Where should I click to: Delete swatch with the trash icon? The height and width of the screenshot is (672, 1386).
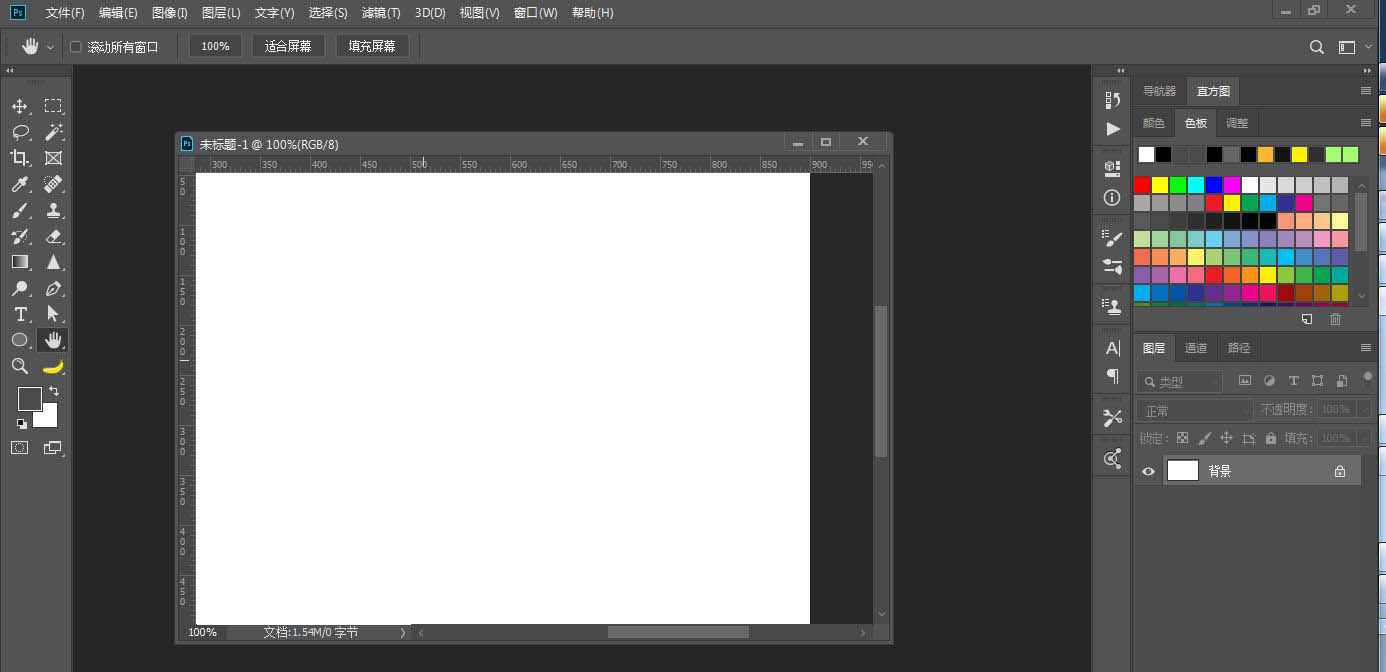1335,319
